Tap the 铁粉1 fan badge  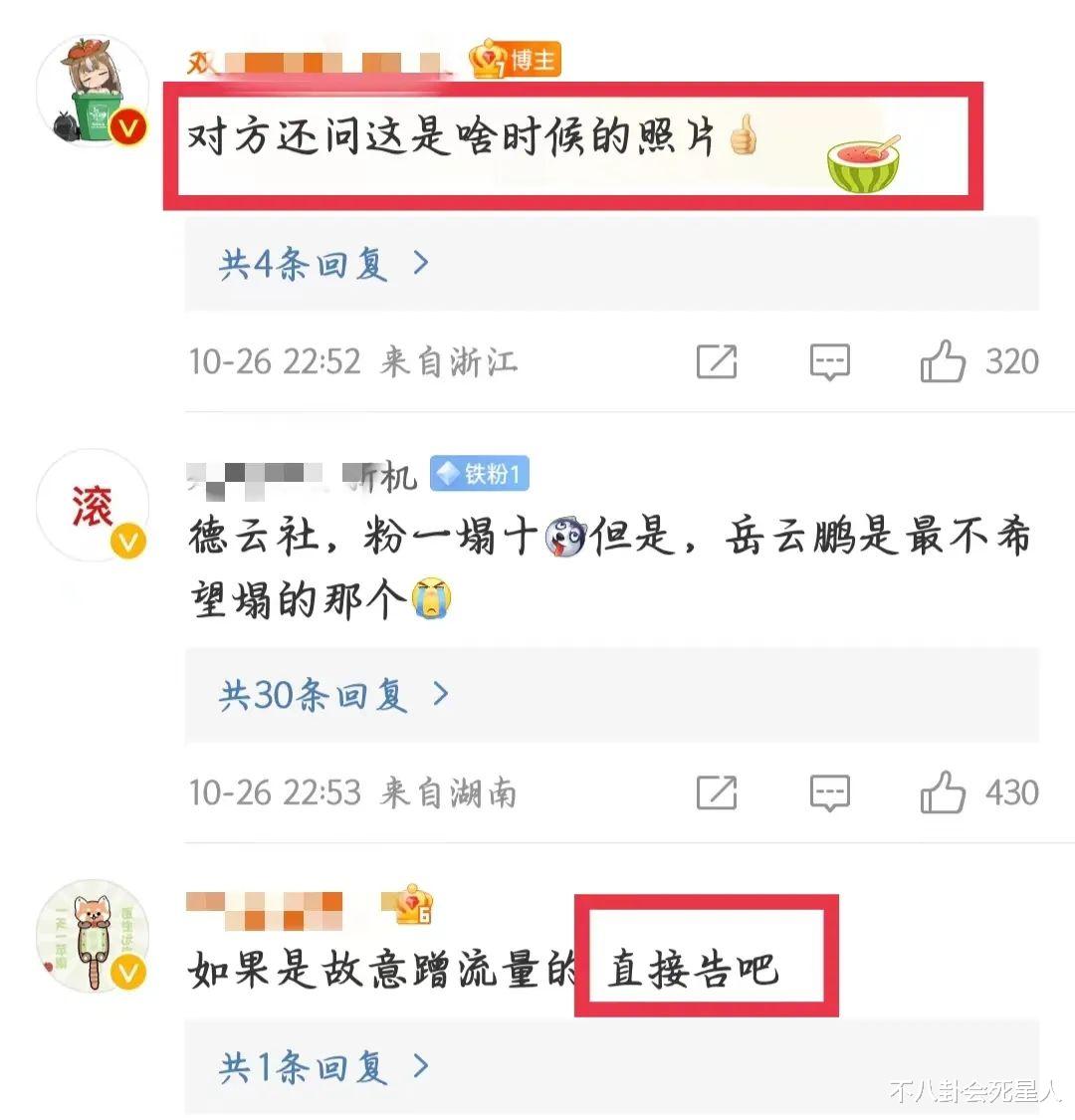[x=480, y=473]
